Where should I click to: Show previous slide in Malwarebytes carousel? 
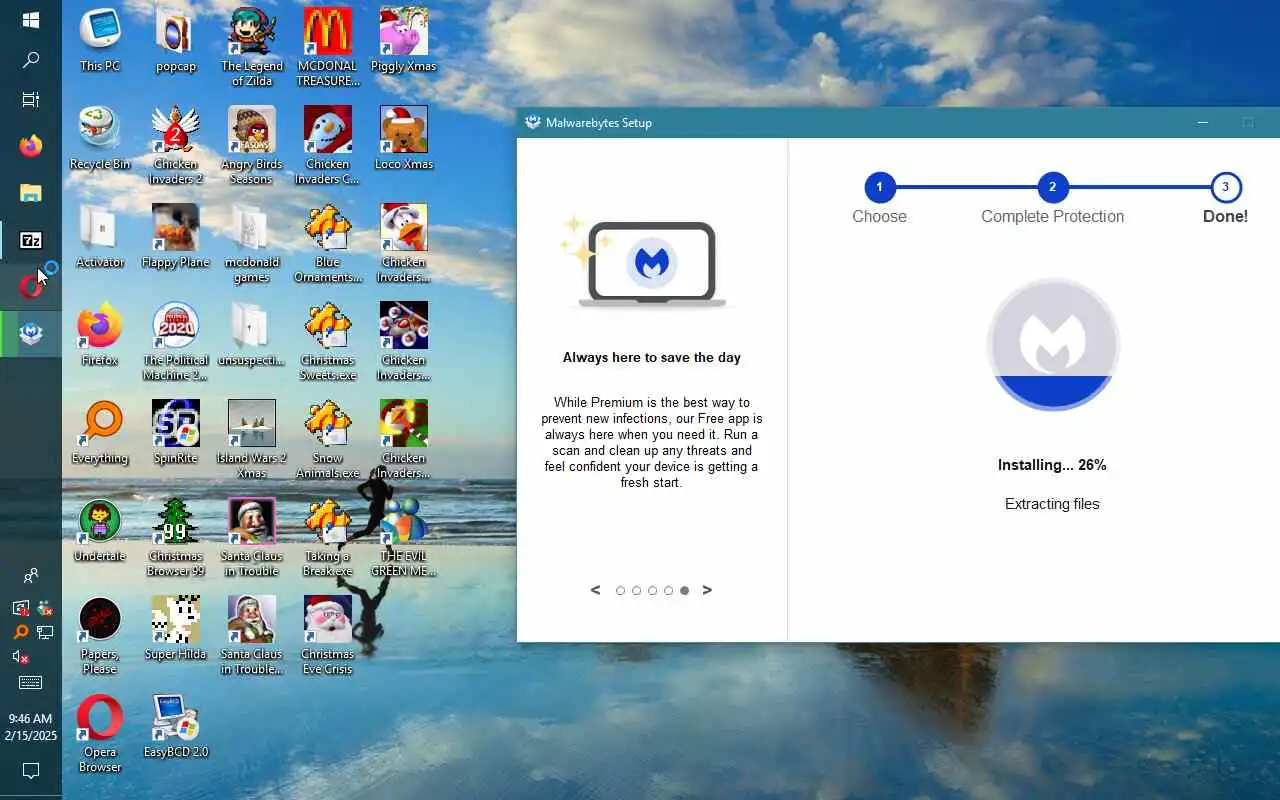596,590
